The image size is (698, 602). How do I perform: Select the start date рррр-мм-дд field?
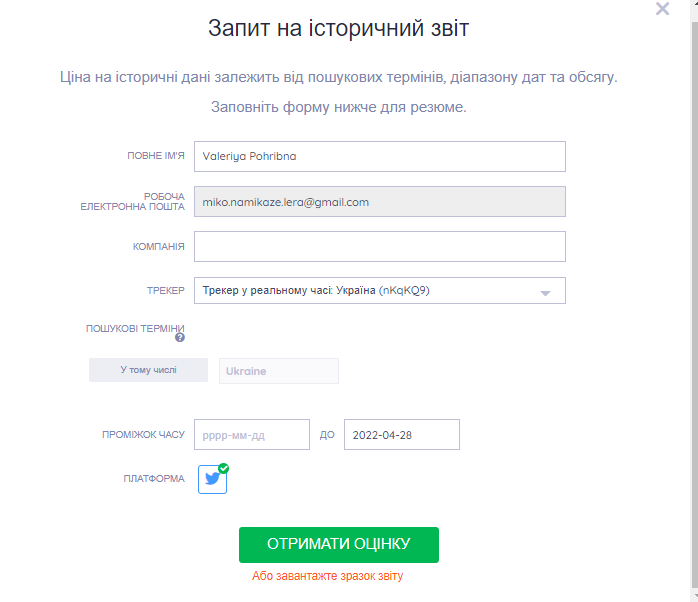click(x=252, y=435)
